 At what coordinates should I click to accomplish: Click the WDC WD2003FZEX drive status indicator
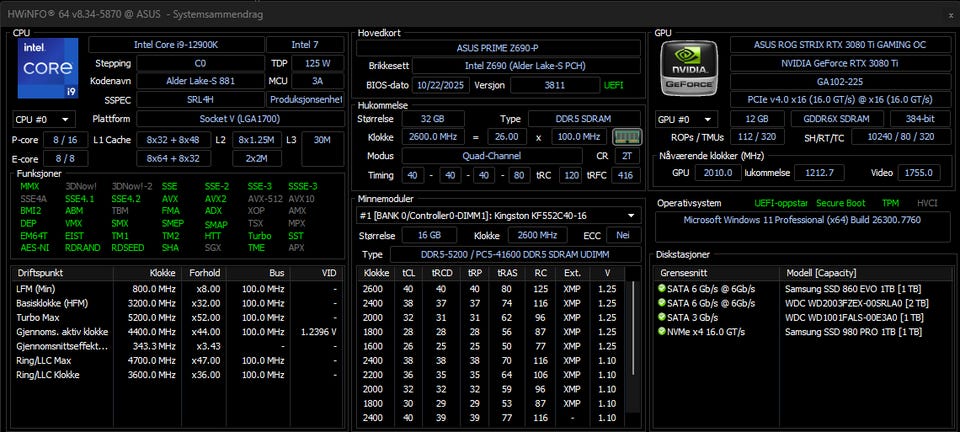pos(662,303)
